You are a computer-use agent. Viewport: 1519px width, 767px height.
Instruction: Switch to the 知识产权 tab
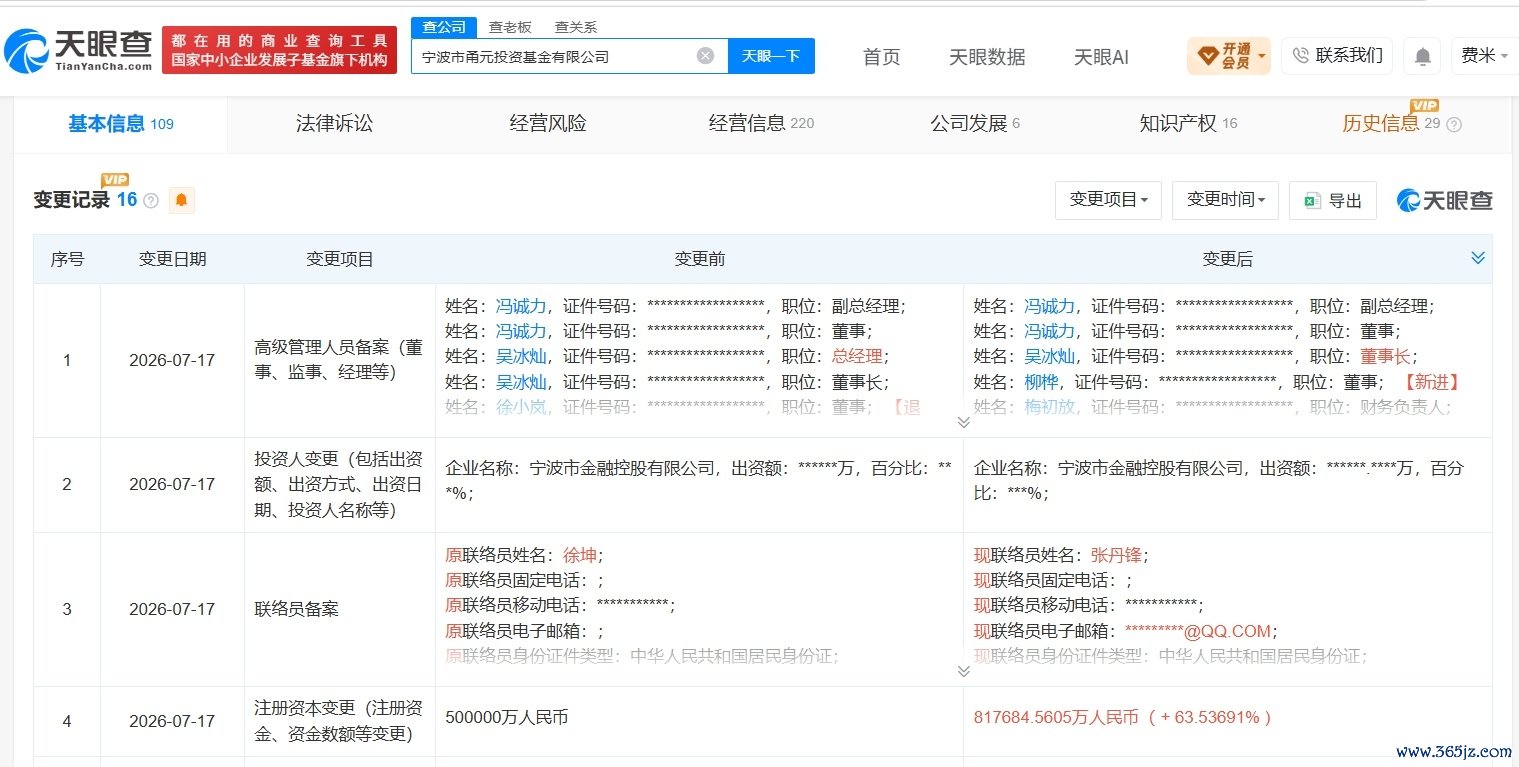tap(1188, 124)
